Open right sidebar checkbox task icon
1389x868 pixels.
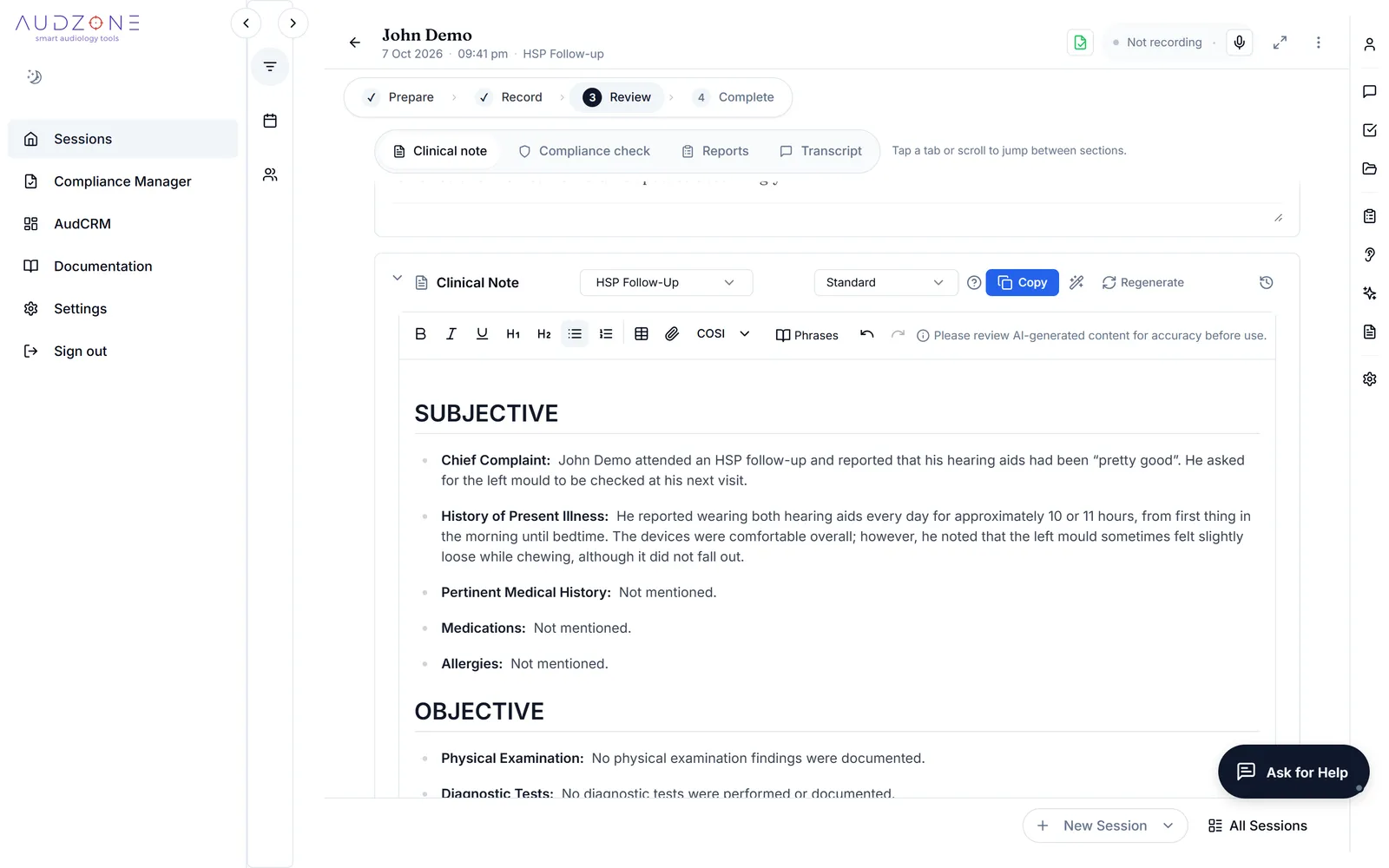coord(1369,130)
